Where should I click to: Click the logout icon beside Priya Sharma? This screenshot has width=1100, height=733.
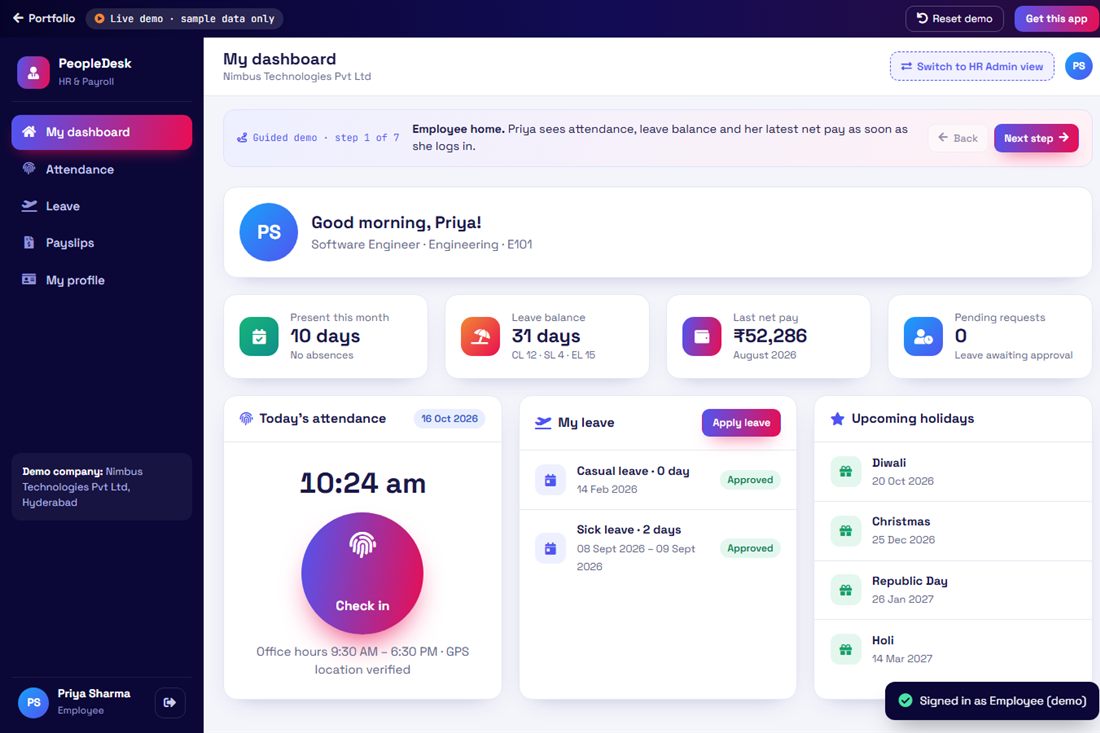pos(170,702)
